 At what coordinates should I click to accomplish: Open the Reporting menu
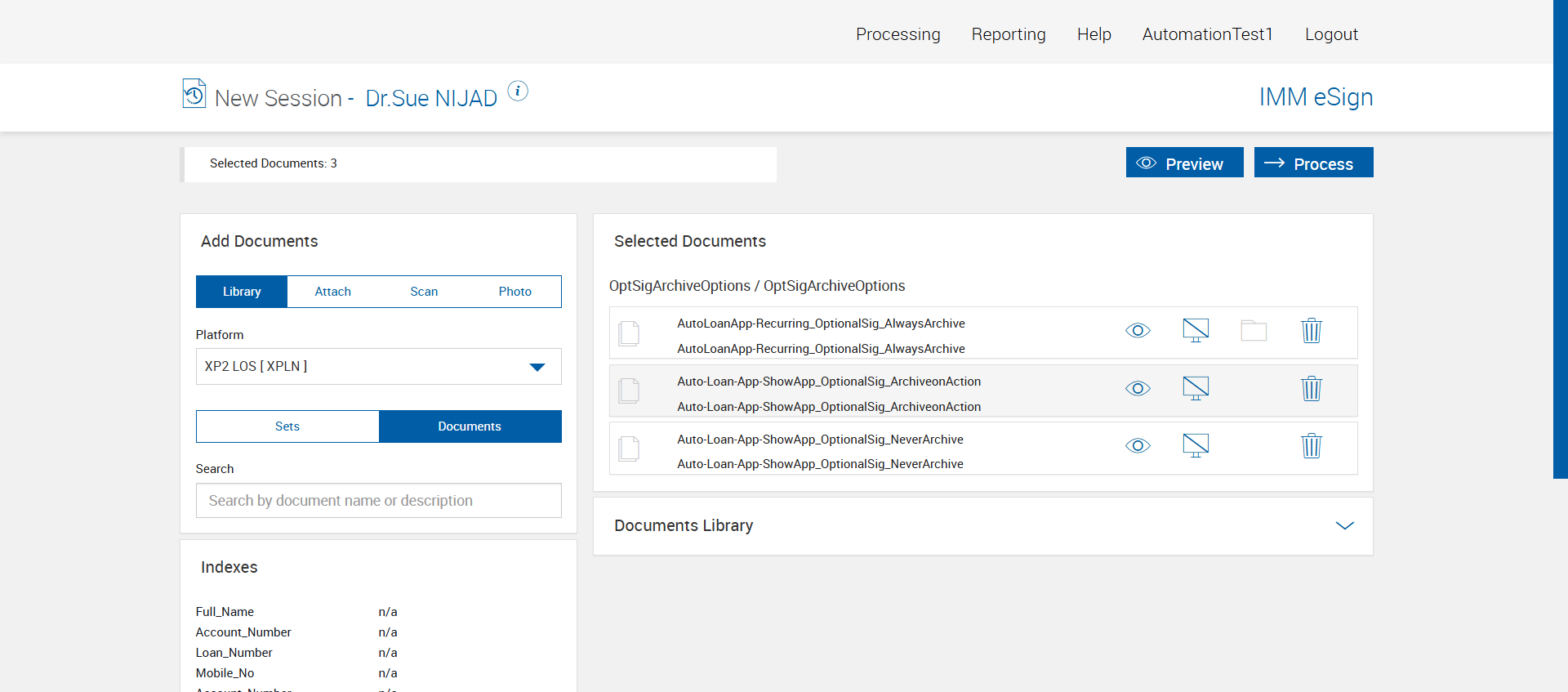click(1008, 34)
